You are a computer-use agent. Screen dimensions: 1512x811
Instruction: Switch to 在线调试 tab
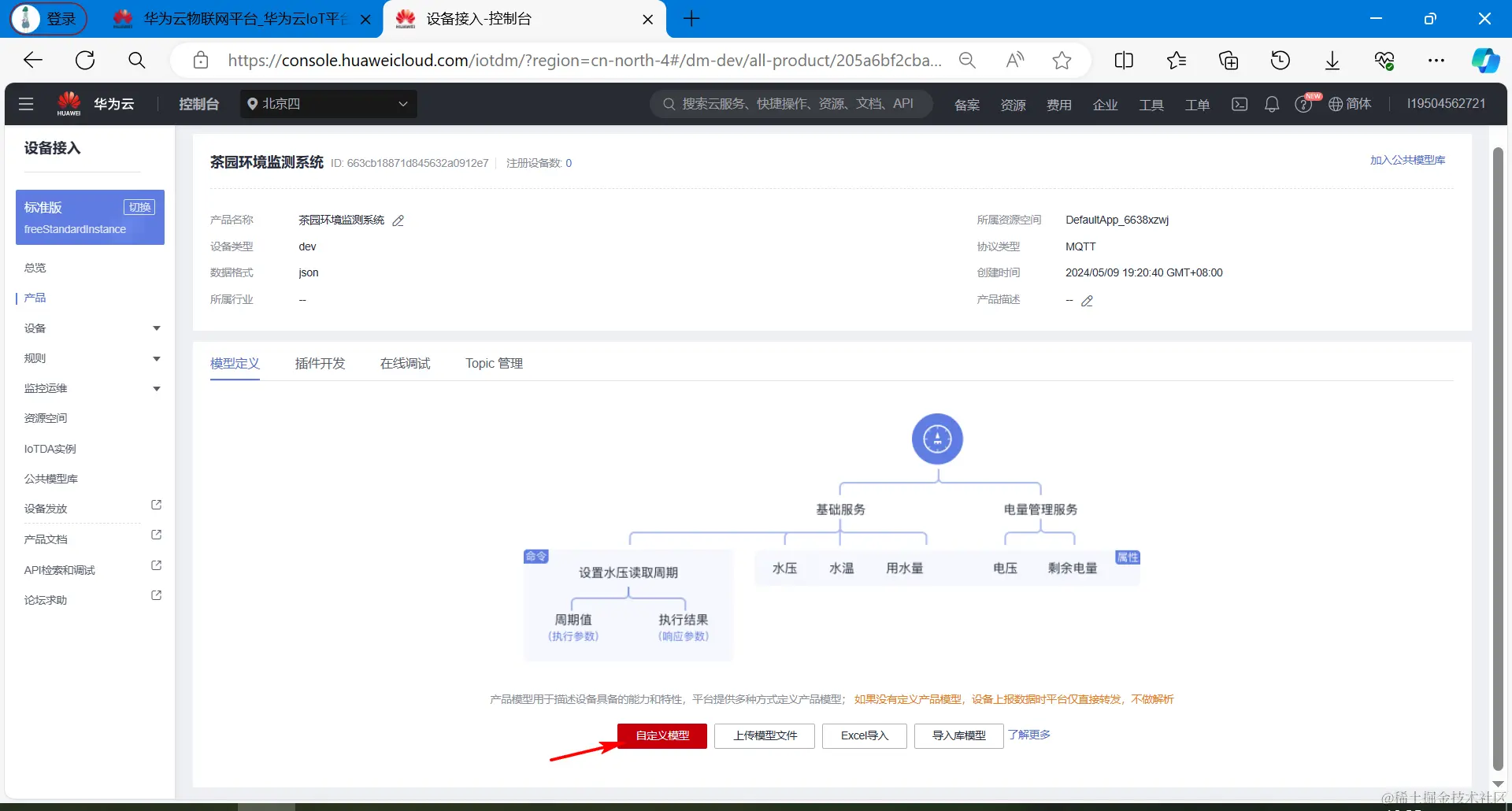click(x=405, y=363)
